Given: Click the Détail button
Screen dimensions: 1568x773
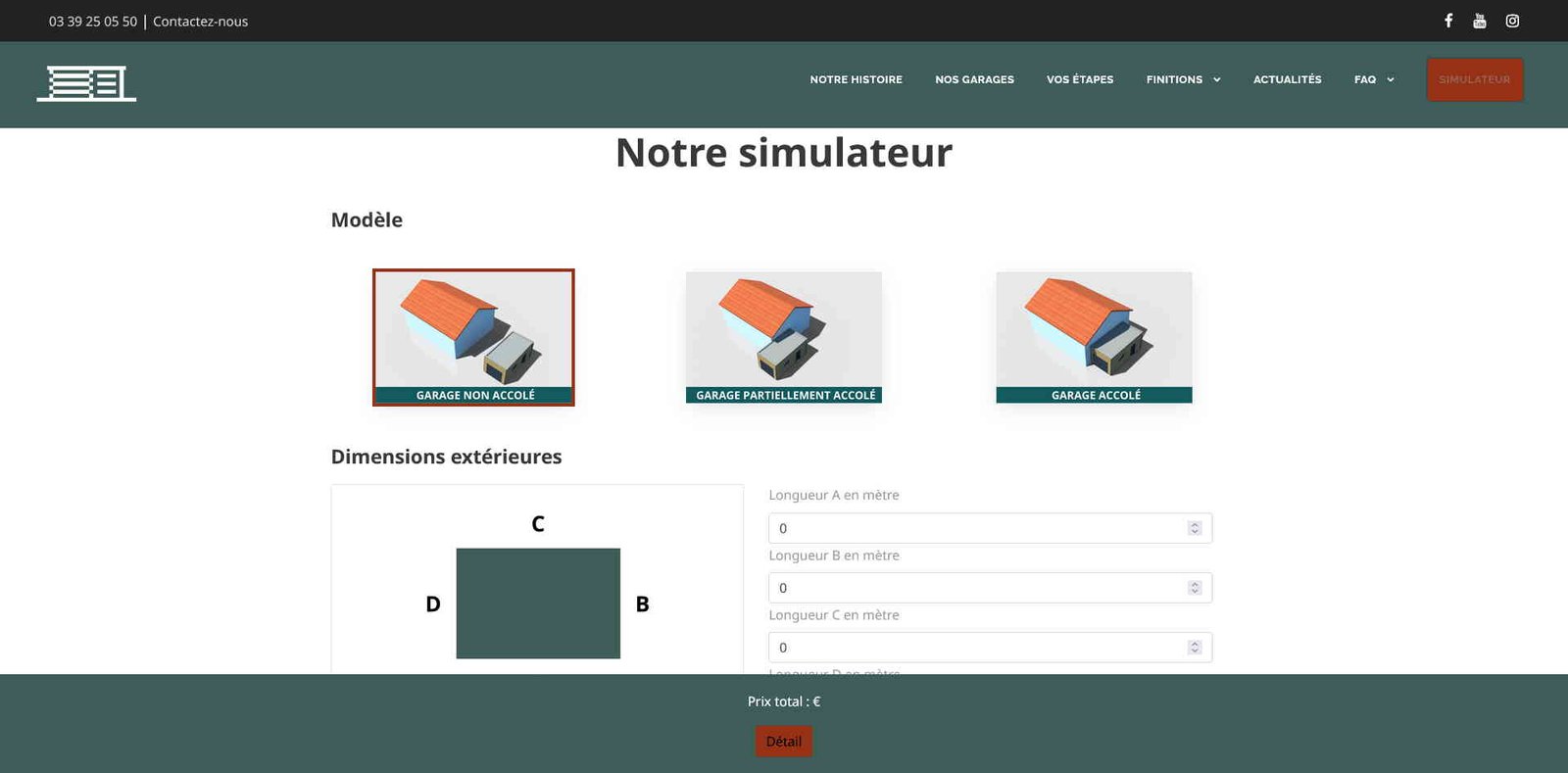Looking at the screenshot, I should pyautogui.click(x=784, y=742).
